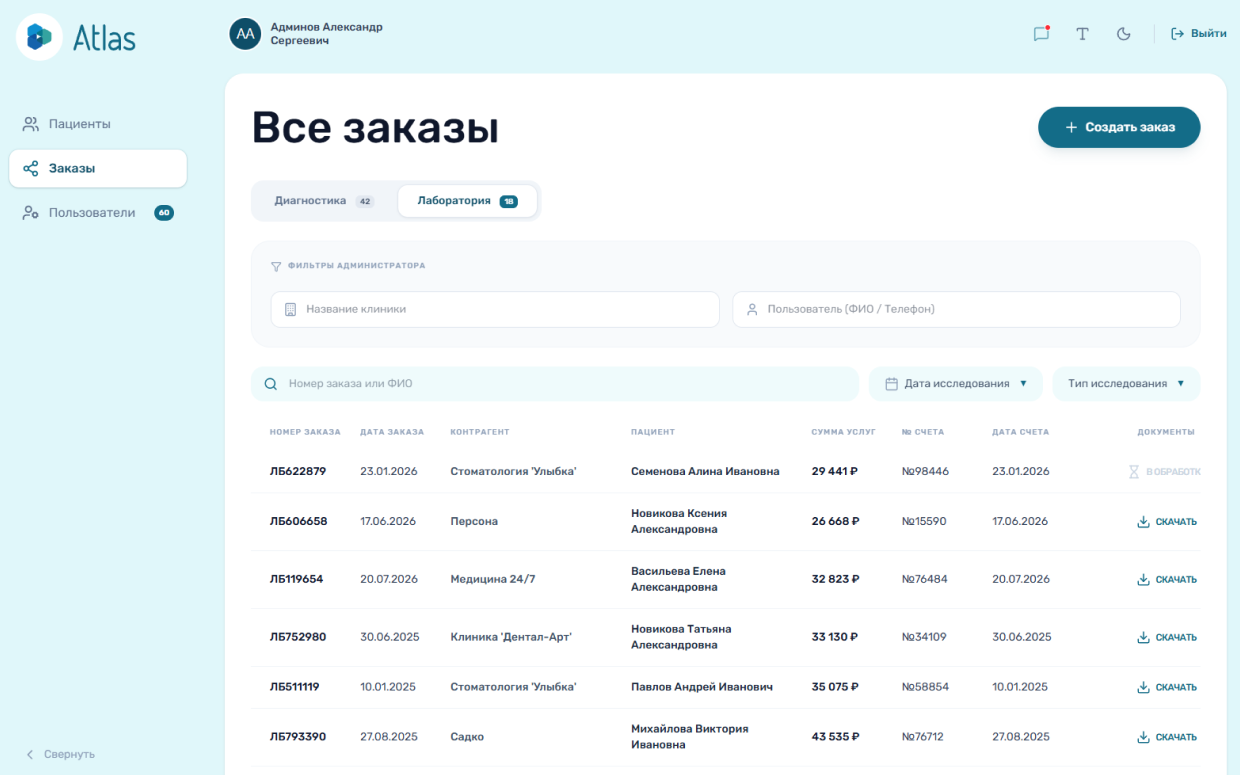Click order number ЛБ622879

[x=298, y=471]
